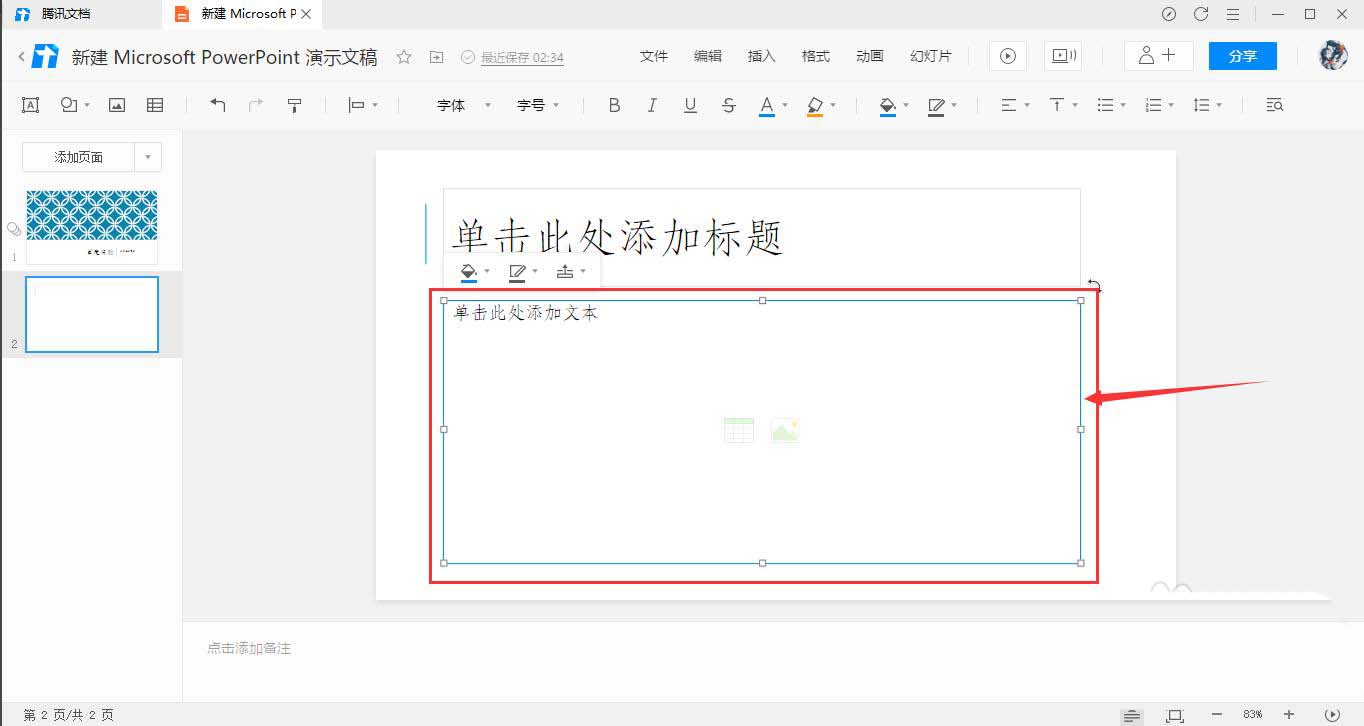Open presenter view with audio
Image resolution: width=1364 pixels, height=726 pixels.
[1062, 56]
